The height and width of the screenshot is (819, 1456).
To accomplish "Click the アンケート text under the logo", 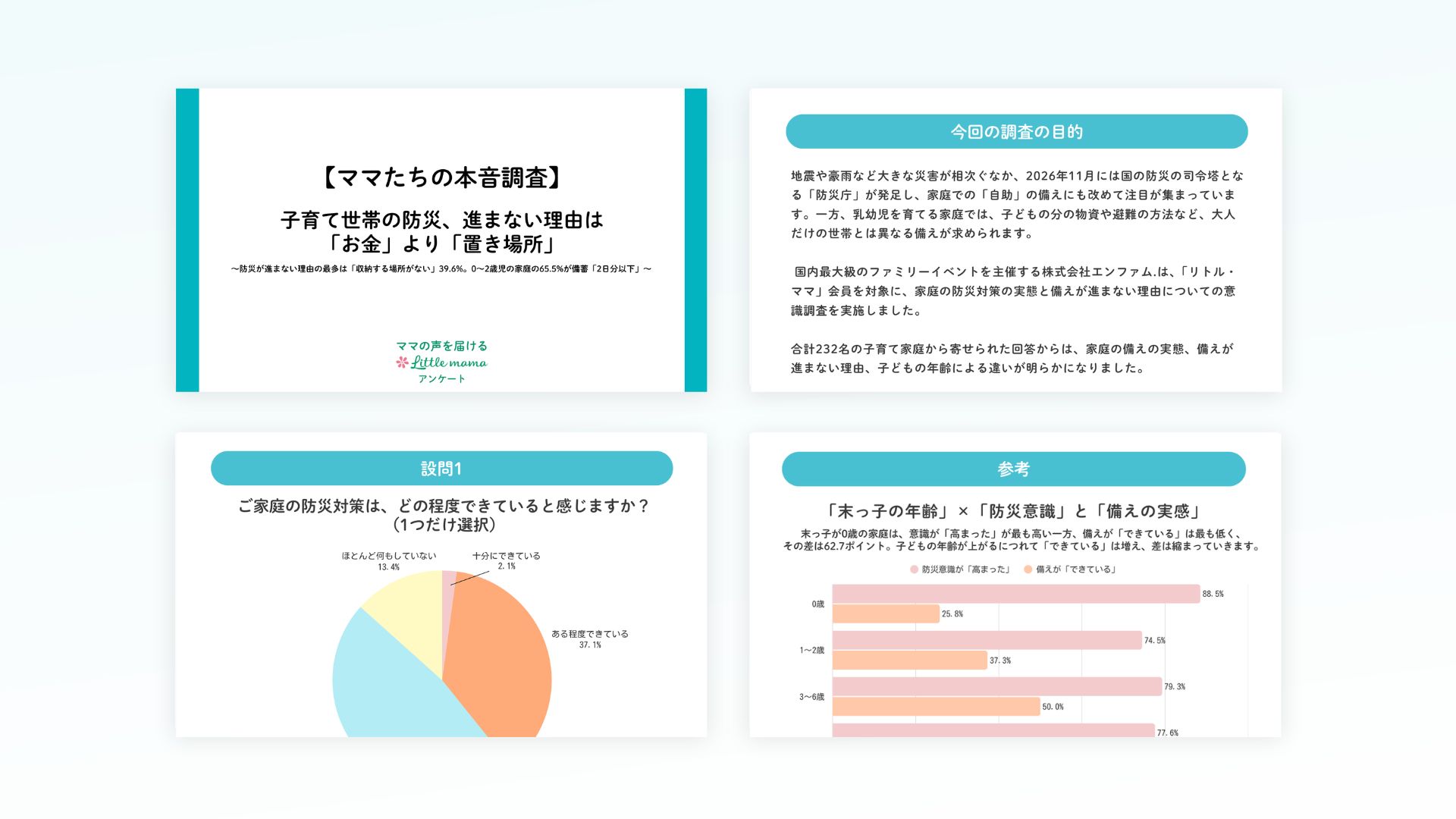I will click(441, 379).
